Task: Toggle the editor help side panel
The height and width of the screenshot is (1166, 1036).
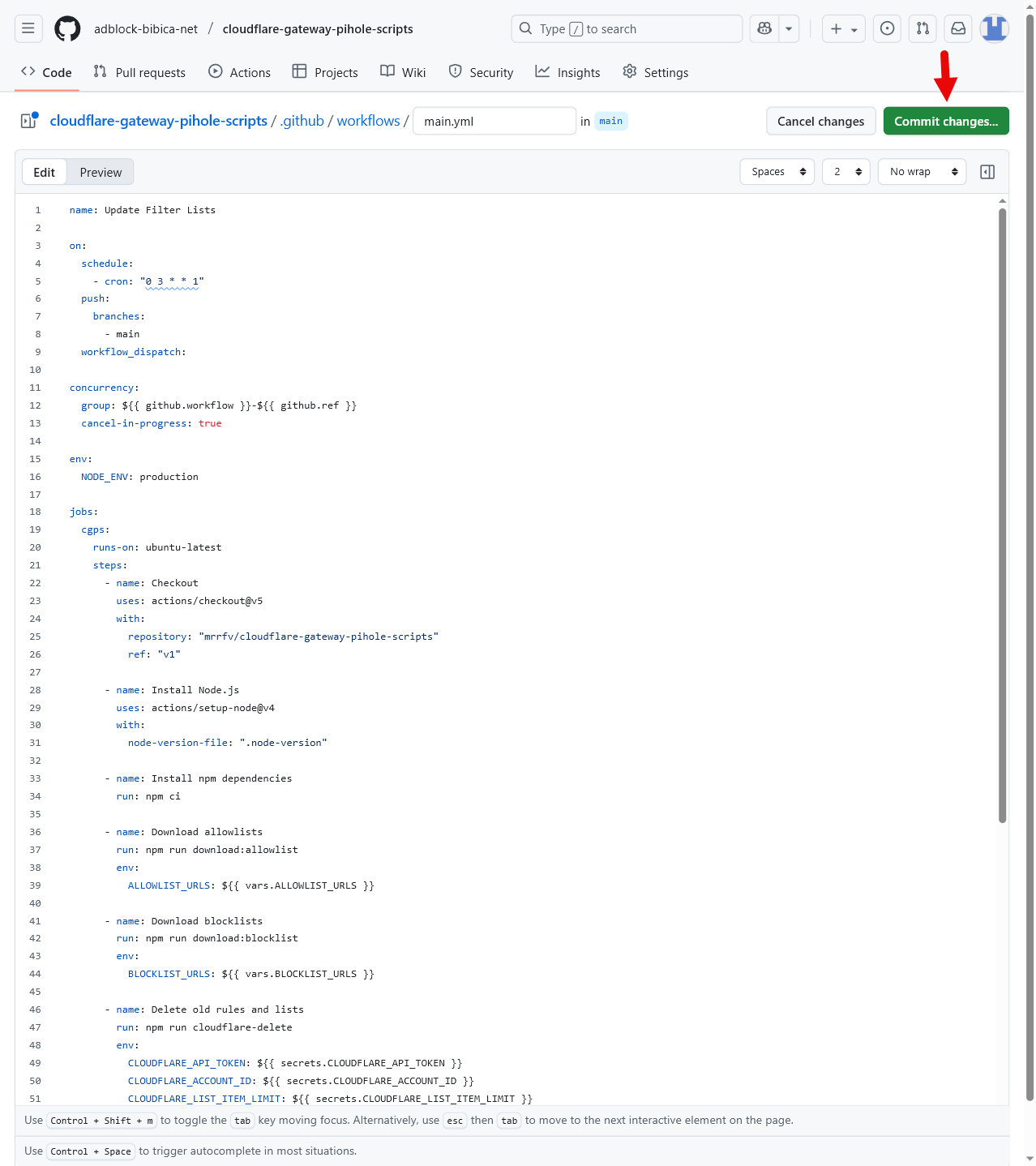Action: tap(987, 172)
